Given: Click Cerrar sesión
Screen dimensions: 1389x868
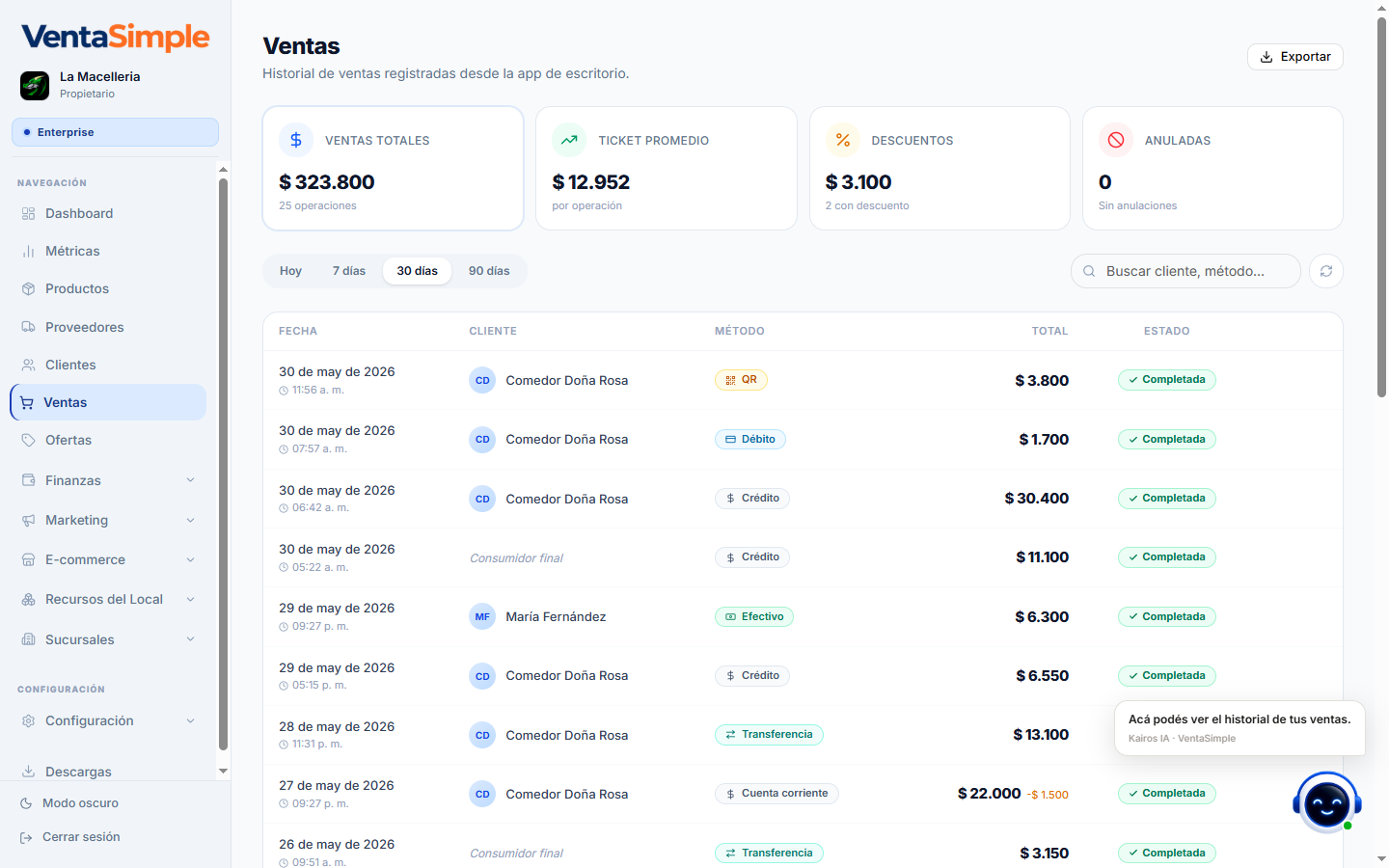Looking at the screenshot, I should [81, 837].
